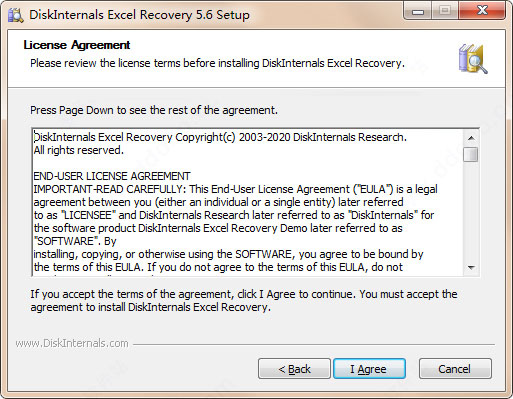
Task: Click the disabled maximize button
Action: 445,11
